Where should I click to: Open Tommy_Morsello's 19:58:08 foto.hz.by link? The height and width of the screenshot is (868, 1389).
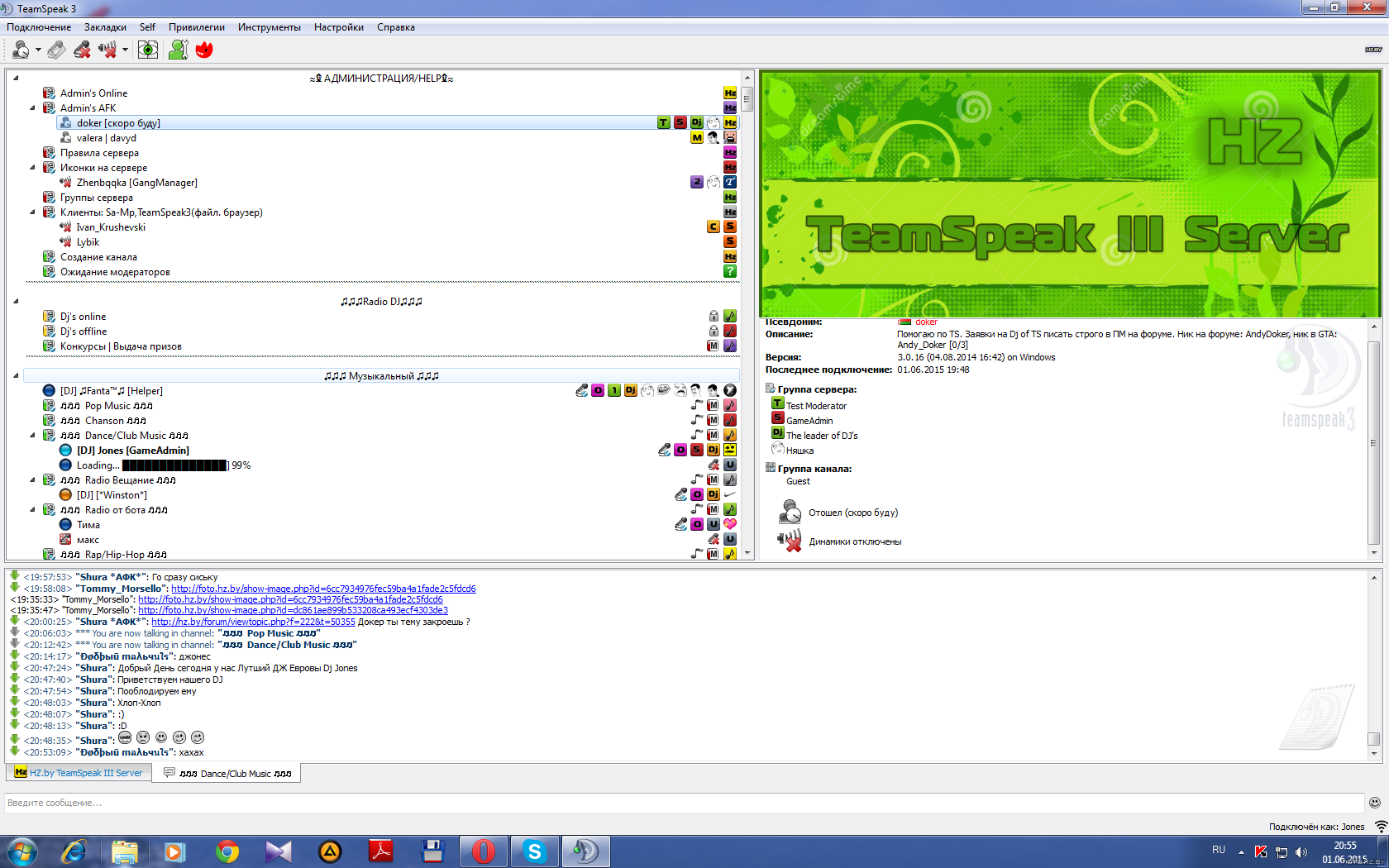(323, 589)
